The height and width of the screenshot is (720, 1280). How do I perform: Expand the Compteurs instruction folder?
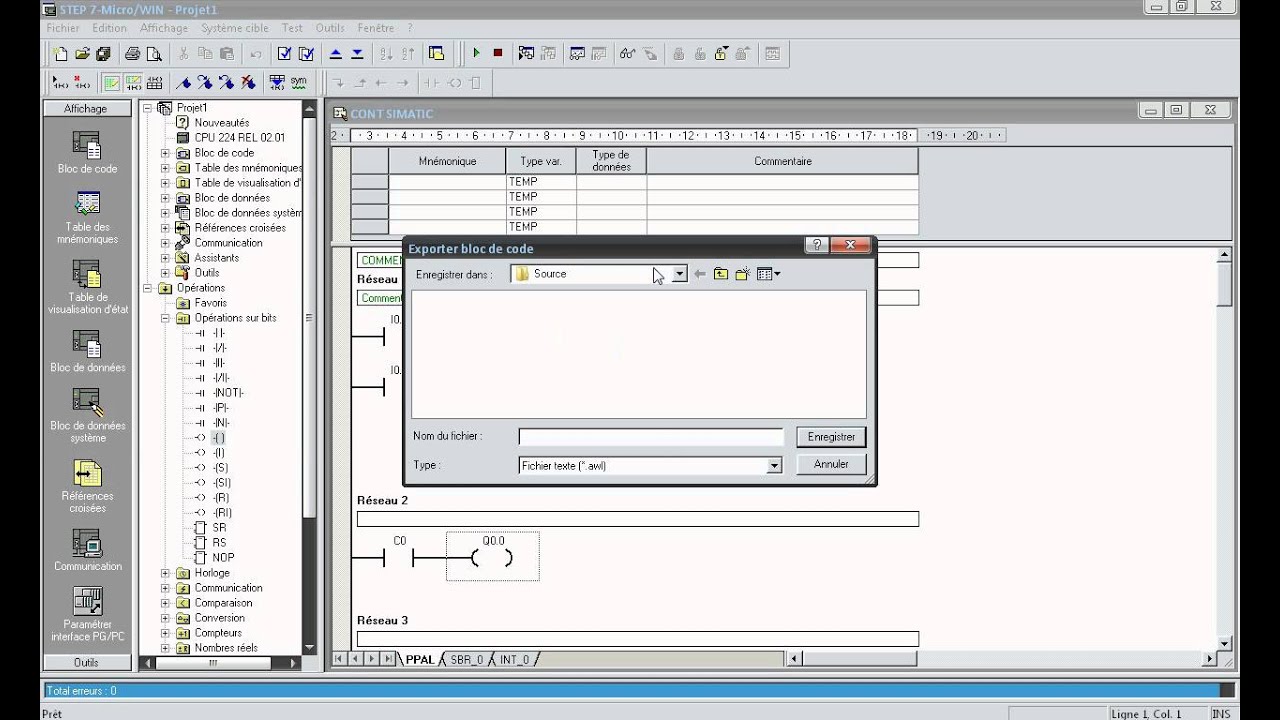point(166,633)
